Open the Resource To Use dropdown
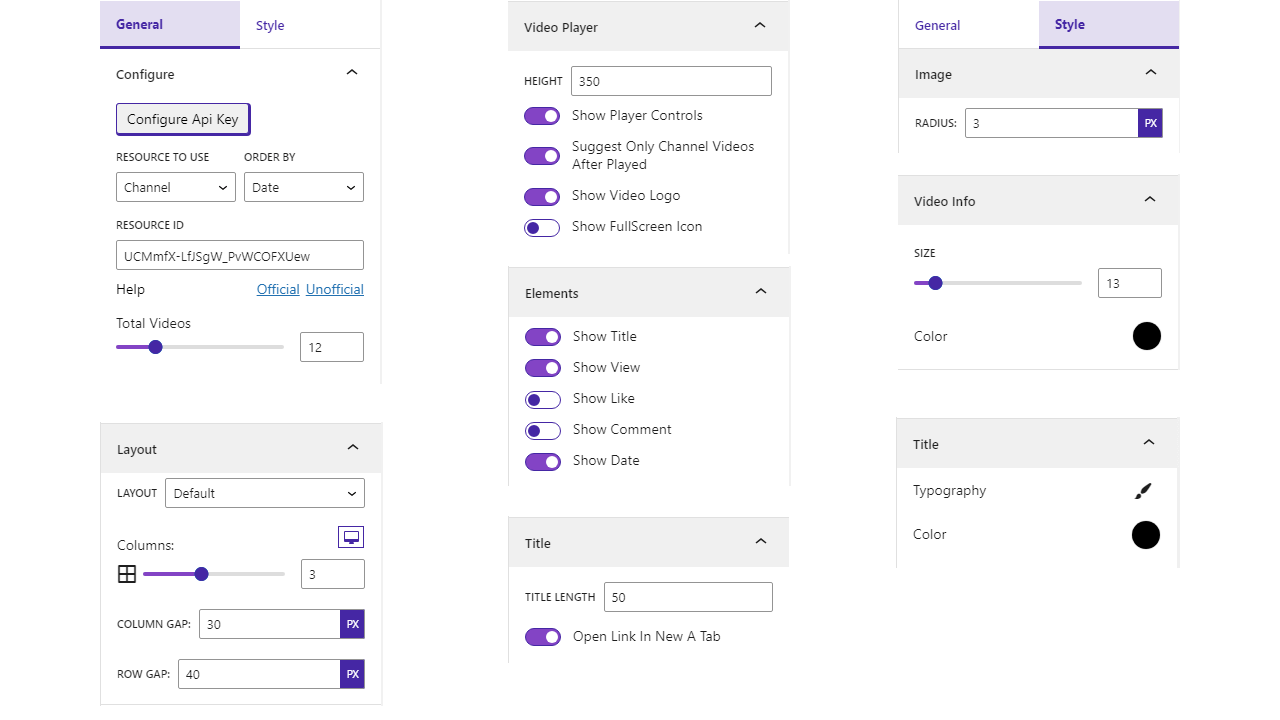The image size is (1280, 720). 176,187
